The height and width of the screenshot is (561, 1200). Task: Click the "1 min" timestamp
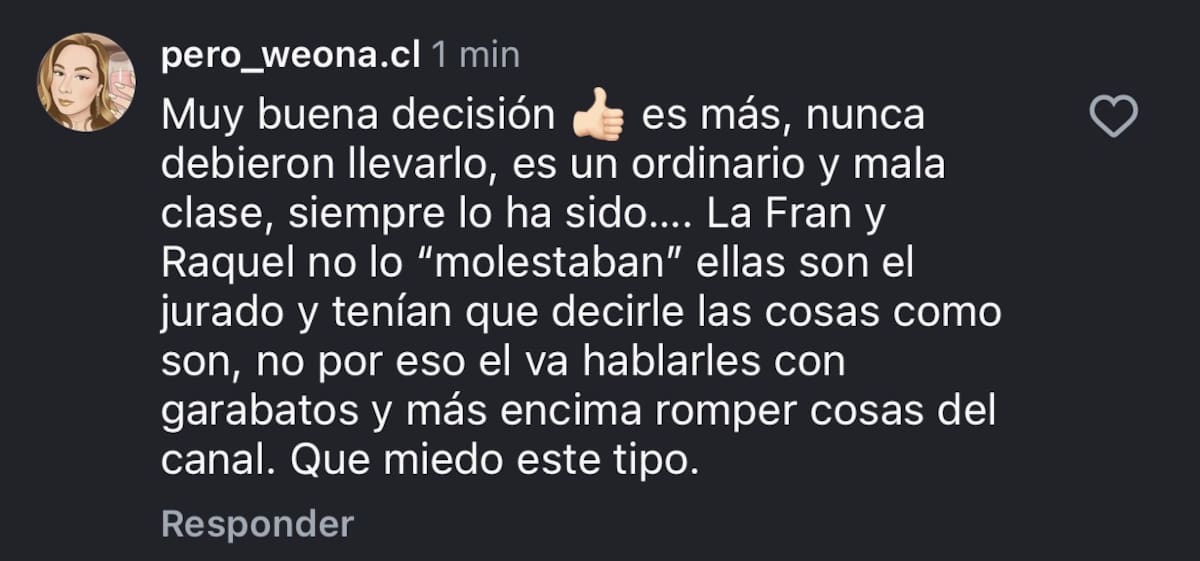pyautogui.click(x=476, y=55)
